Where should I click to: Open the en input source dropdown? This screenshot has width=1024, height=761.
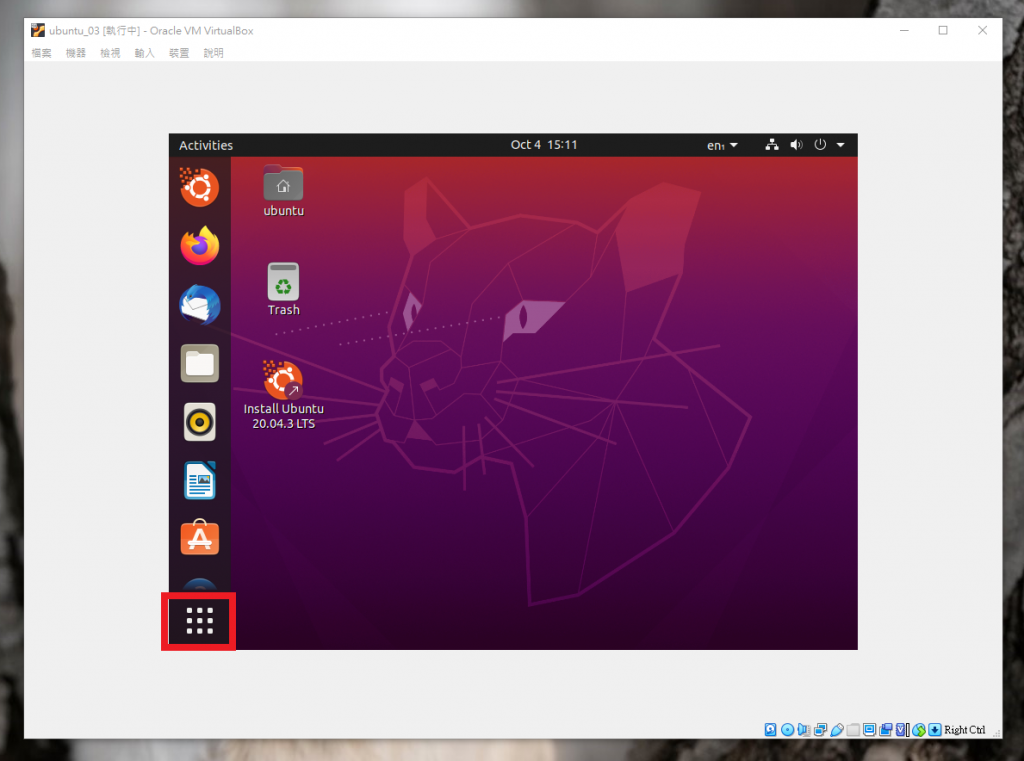coord(722,145)
